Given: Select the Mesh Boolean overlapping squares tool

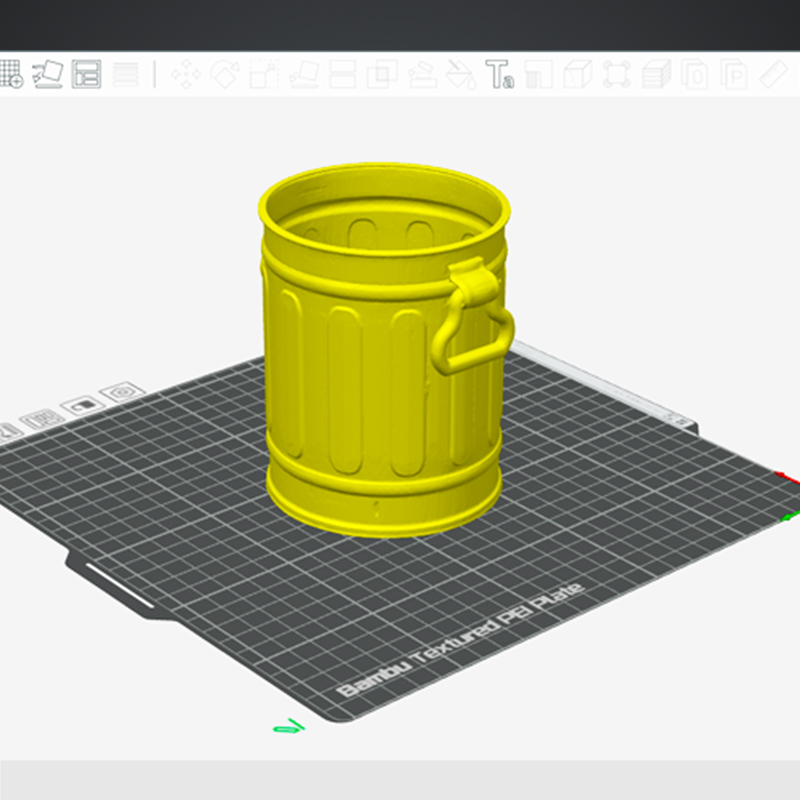Looking at the screenshot, I should [x=382, y=74].
